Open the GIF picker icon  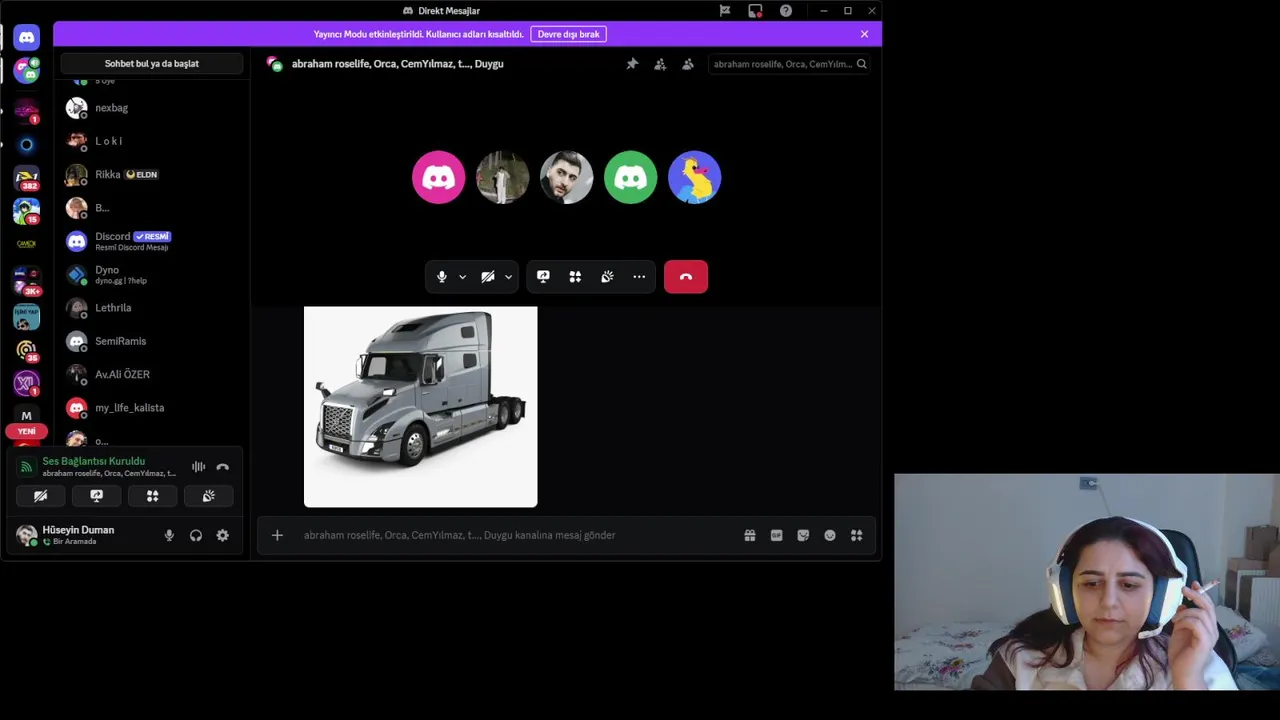pos(776,536)
